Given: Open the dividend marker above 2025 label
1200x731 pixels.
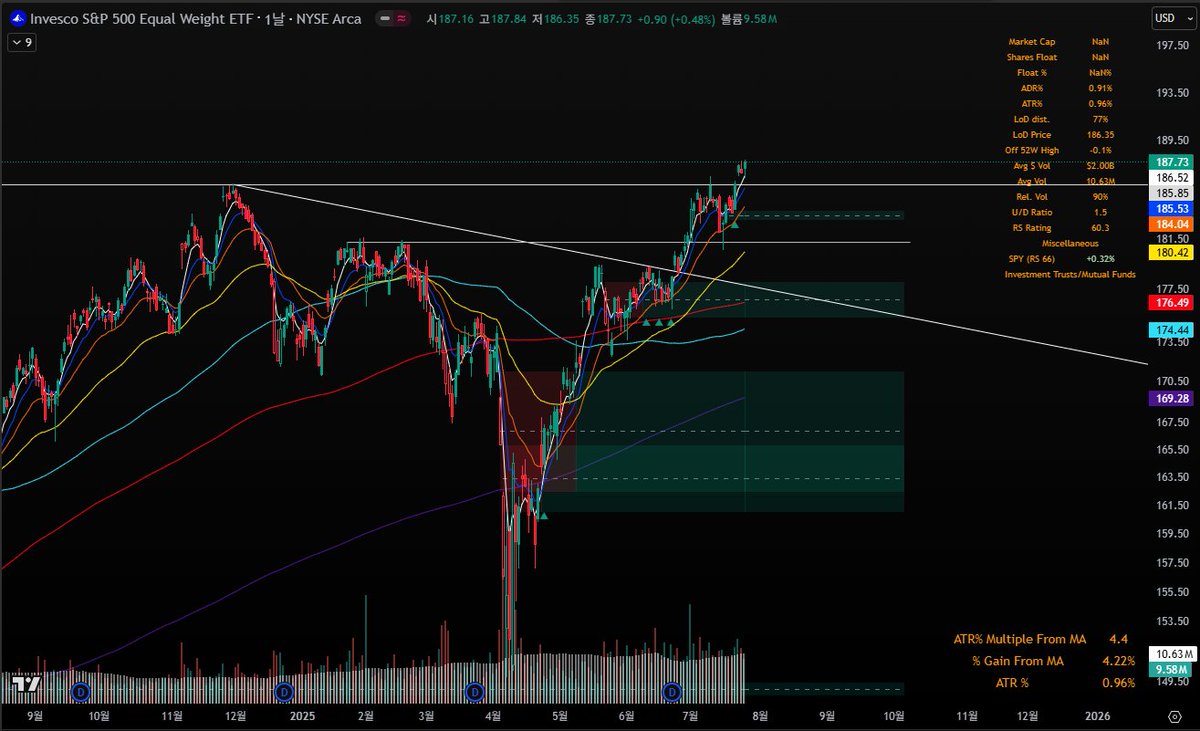Looking at the screenshot, I should tap(284, 691).
